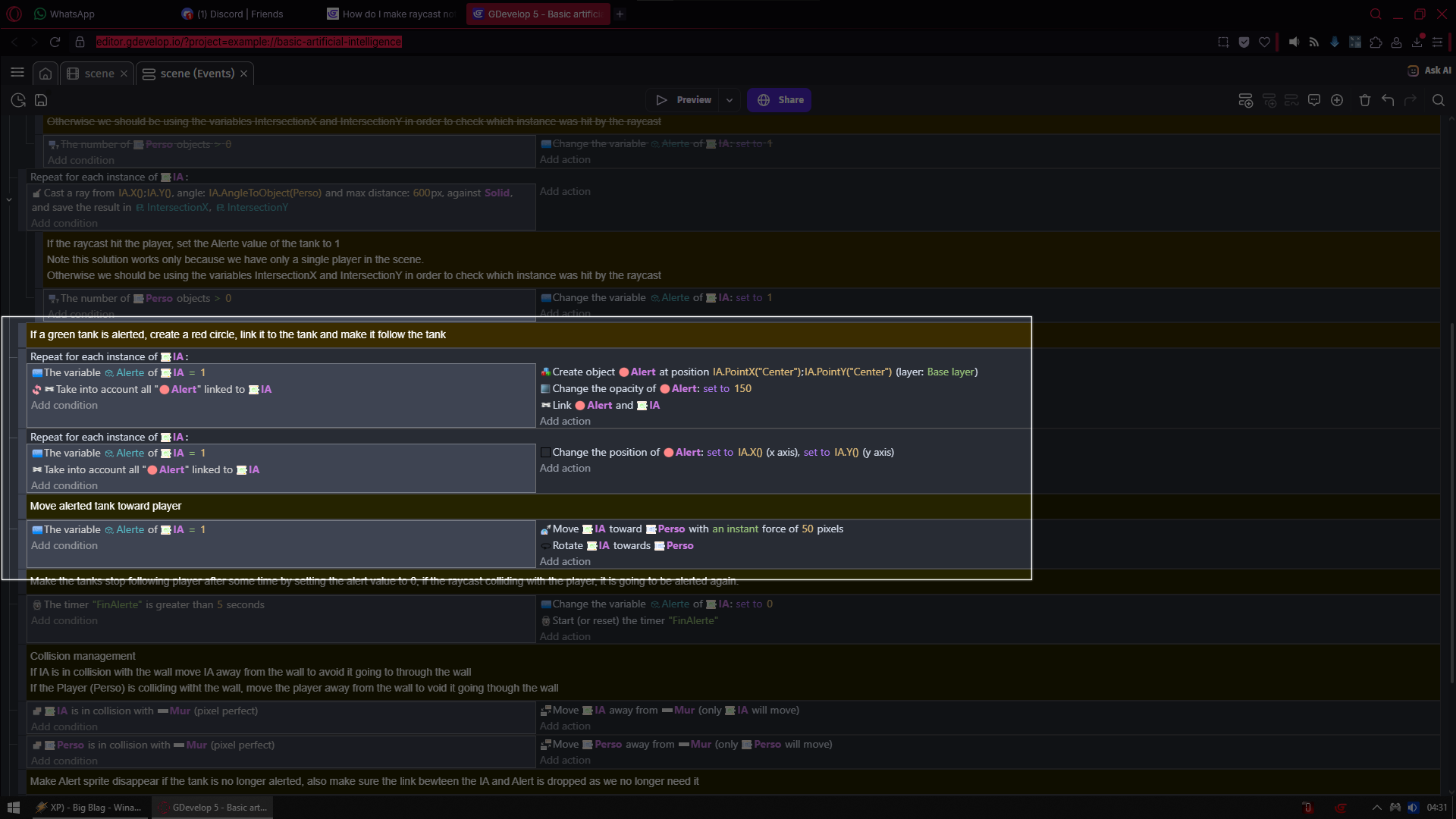Click Add condition under Move alerted tank event
1456x819 pixels.
tap(64, 546)
